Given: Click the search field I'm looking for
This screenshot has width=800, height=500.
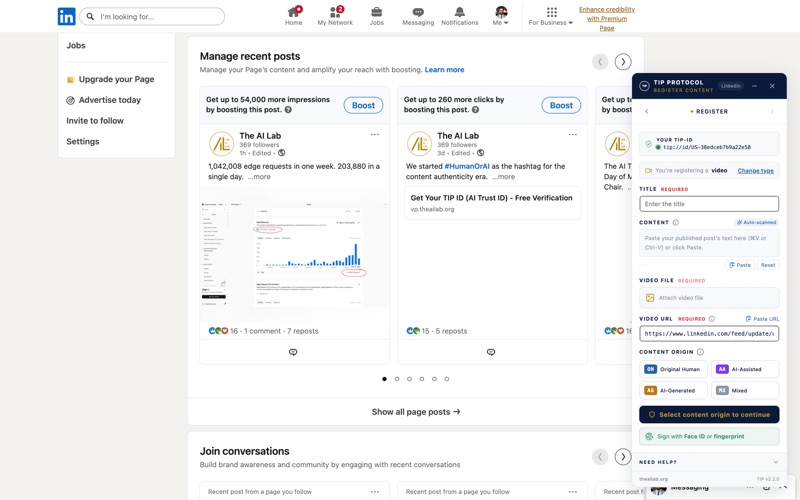Looking at the screenshot, I should pyautogui.click(x=152, y=16).
